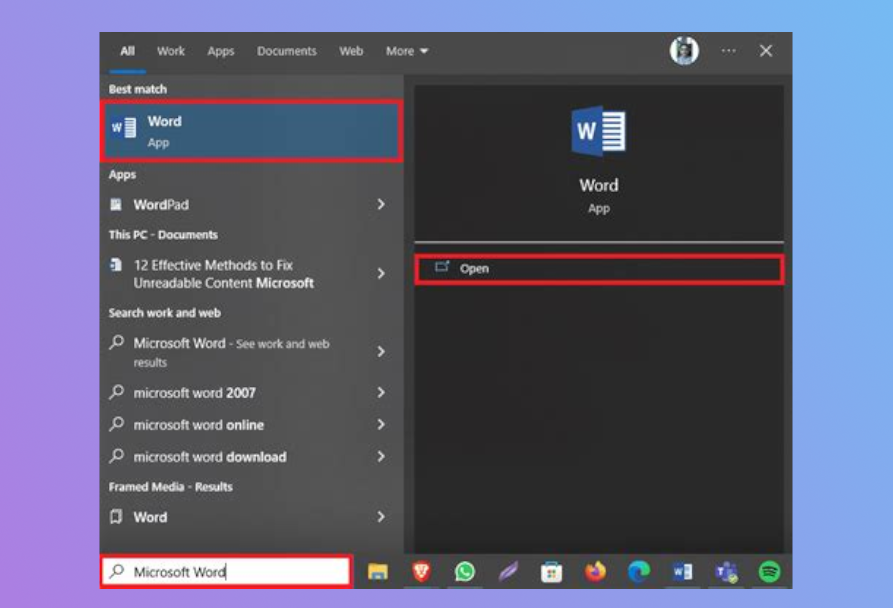Select the Web search tab
Screen dimensions: 893x608
point(351,51)
